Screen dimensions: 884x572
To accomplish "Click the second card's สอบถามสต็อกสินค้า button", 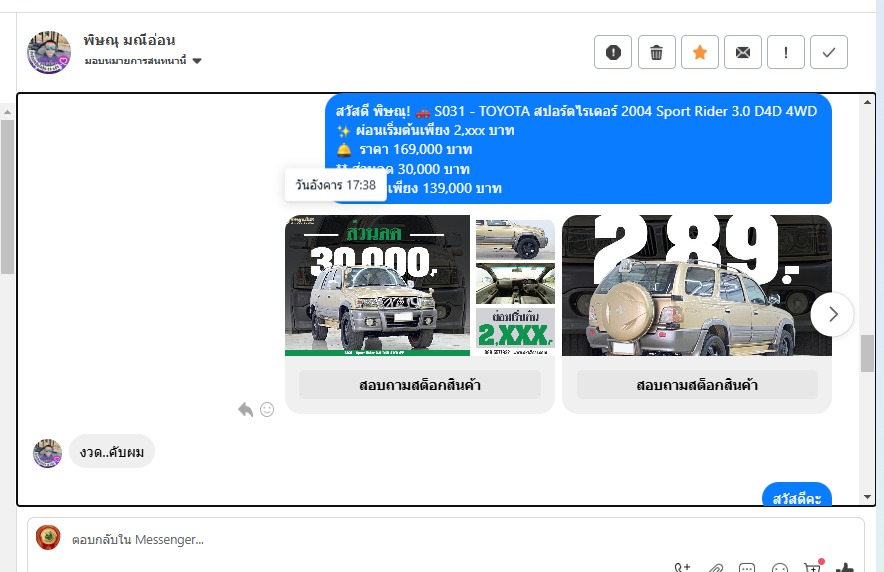I will [x=697, y=385].
